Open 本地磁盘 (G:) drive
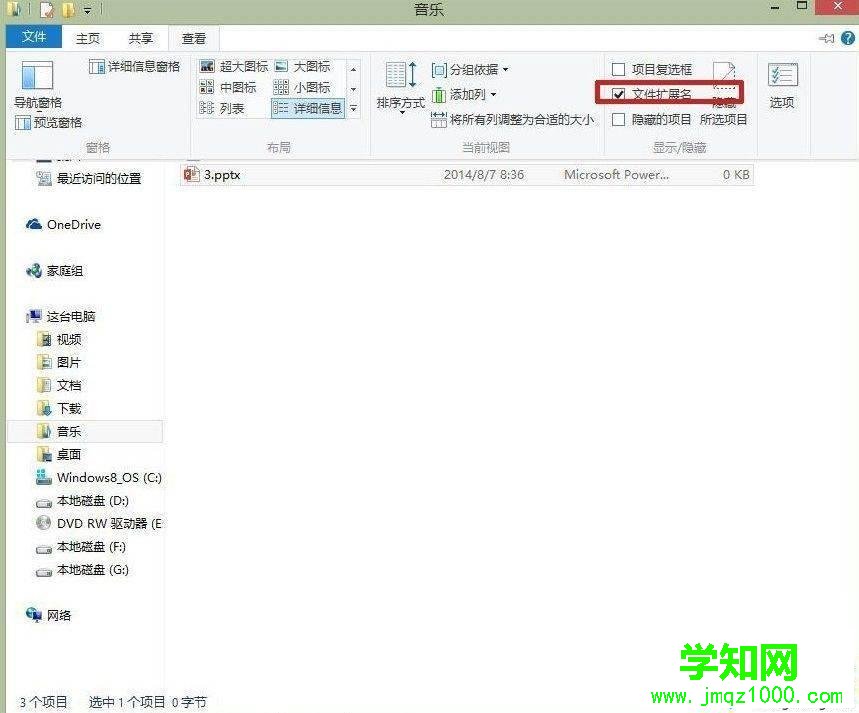This screenshot has width=859, height=713. coord(82,569)
